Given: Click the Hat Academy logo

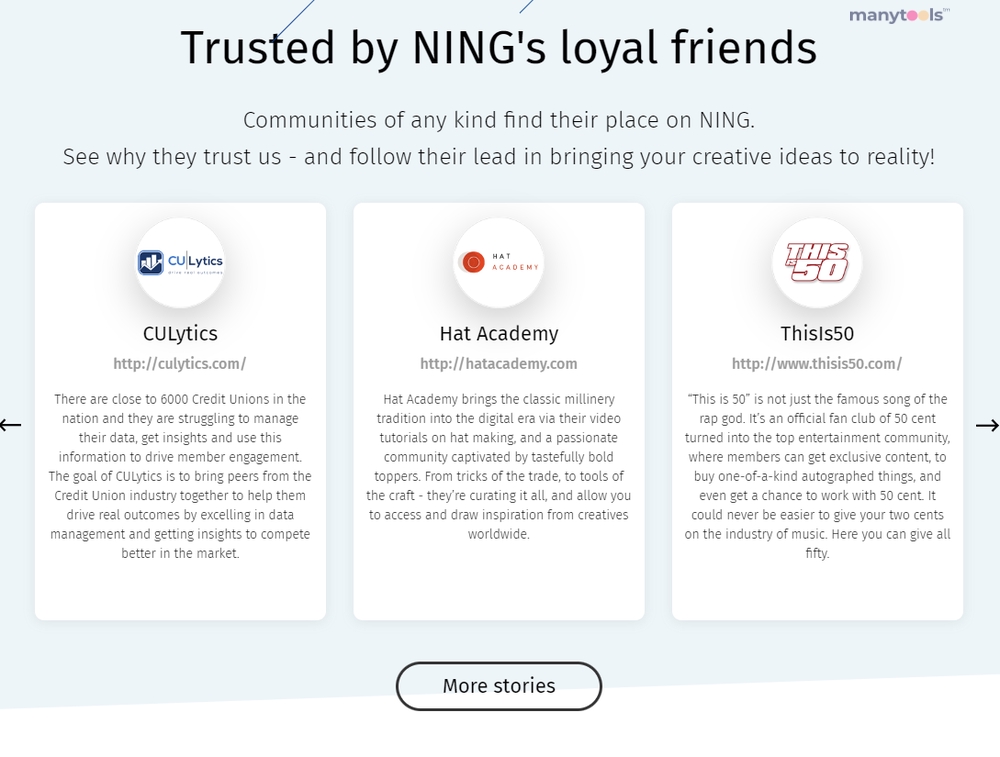Looking at the screenshot, I should click(x=499, y=262).
